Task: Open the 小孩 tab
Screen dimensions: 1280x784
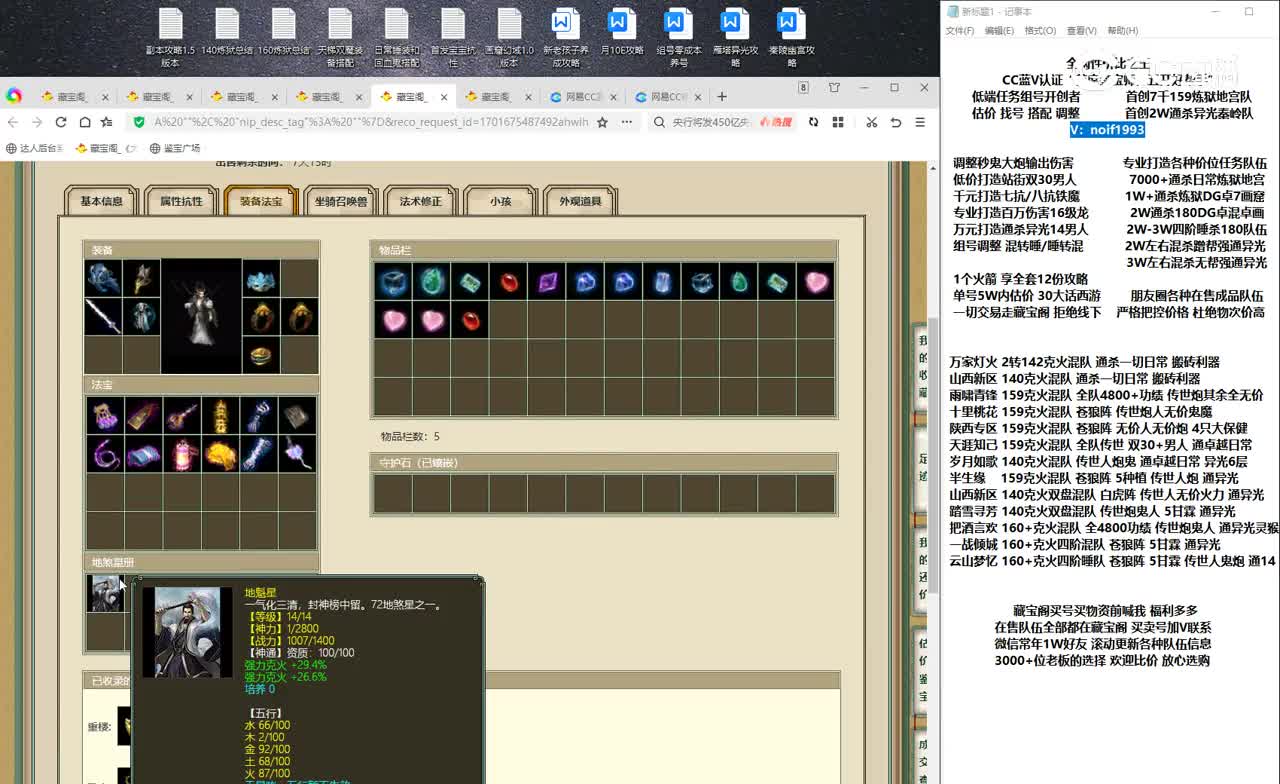Action: tap(500, 201)
